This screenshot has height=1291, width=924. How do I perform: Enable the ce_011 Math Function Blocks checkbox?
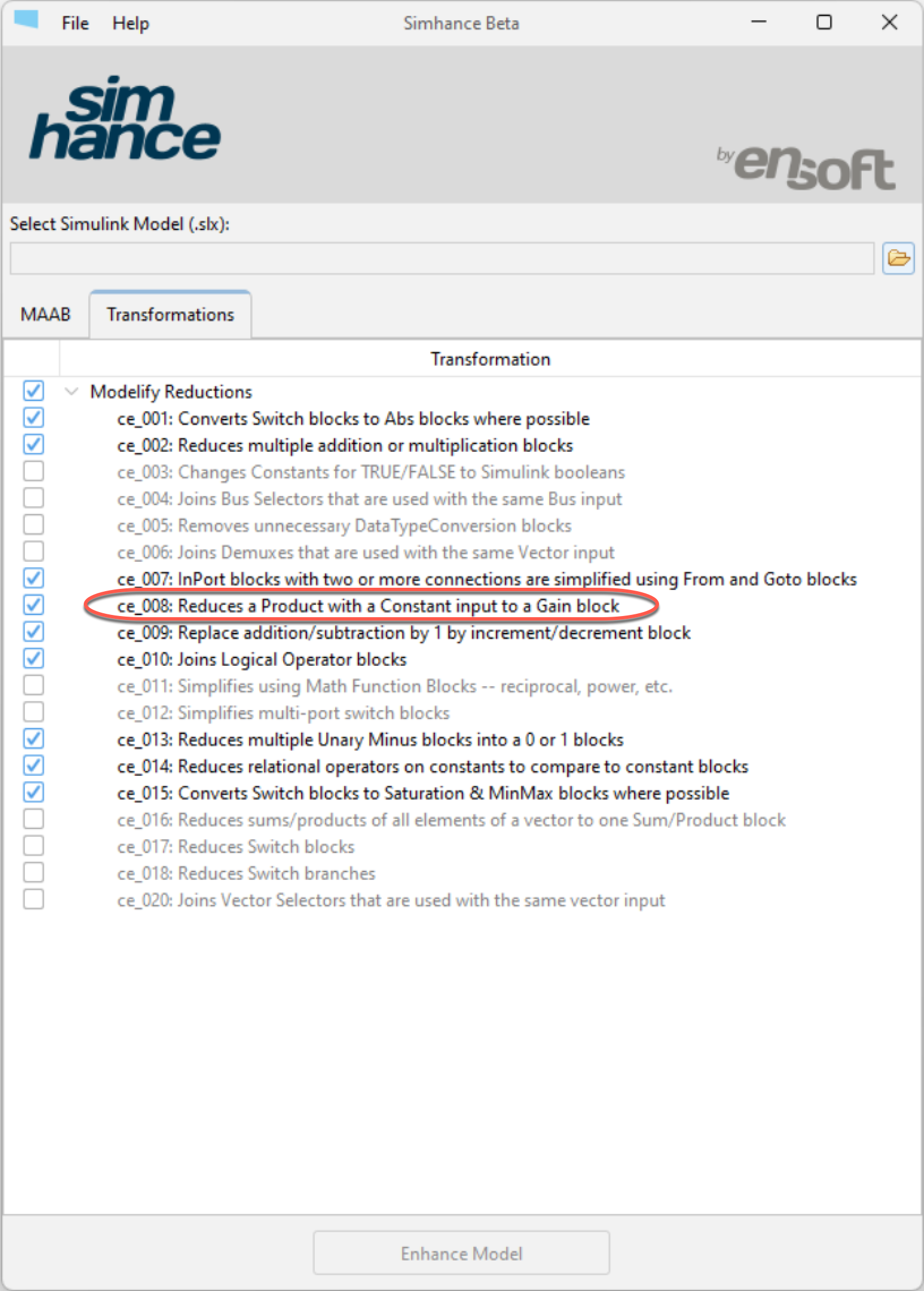click(x=33, y=685)
